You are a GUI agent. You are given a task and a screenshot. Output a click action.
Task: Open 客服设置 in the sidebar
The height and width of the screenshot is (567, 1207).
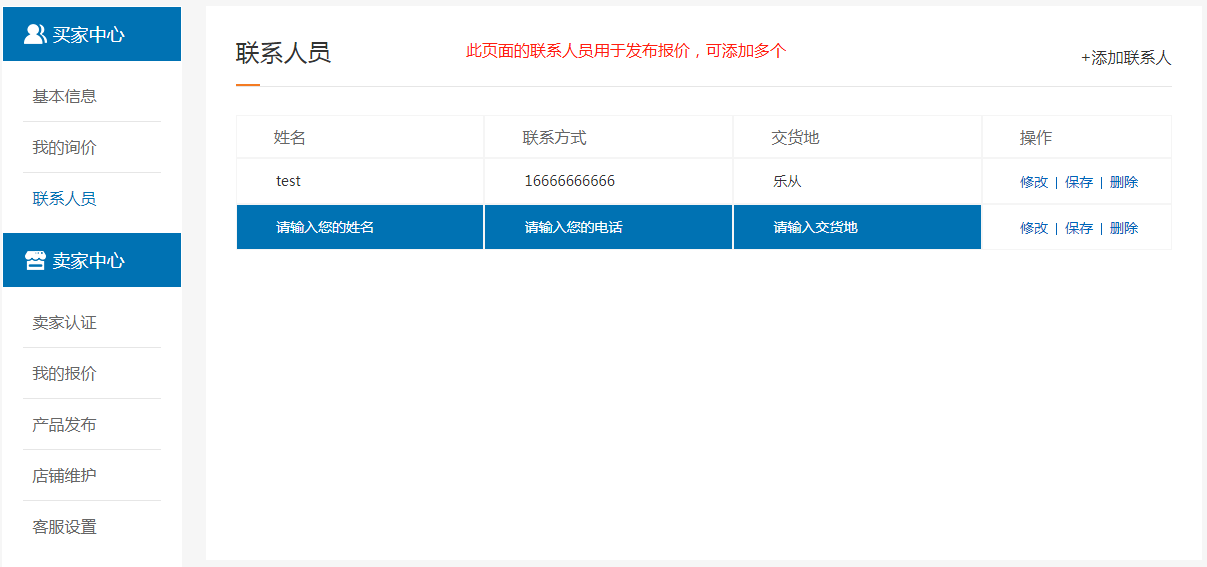tap(64, 527)
